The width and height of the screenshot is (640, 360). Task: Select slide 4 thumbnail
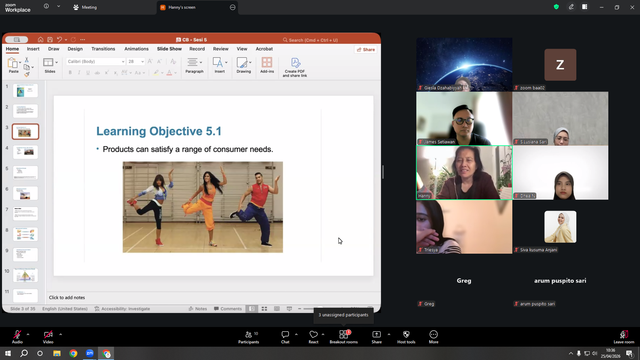[25, 152]
